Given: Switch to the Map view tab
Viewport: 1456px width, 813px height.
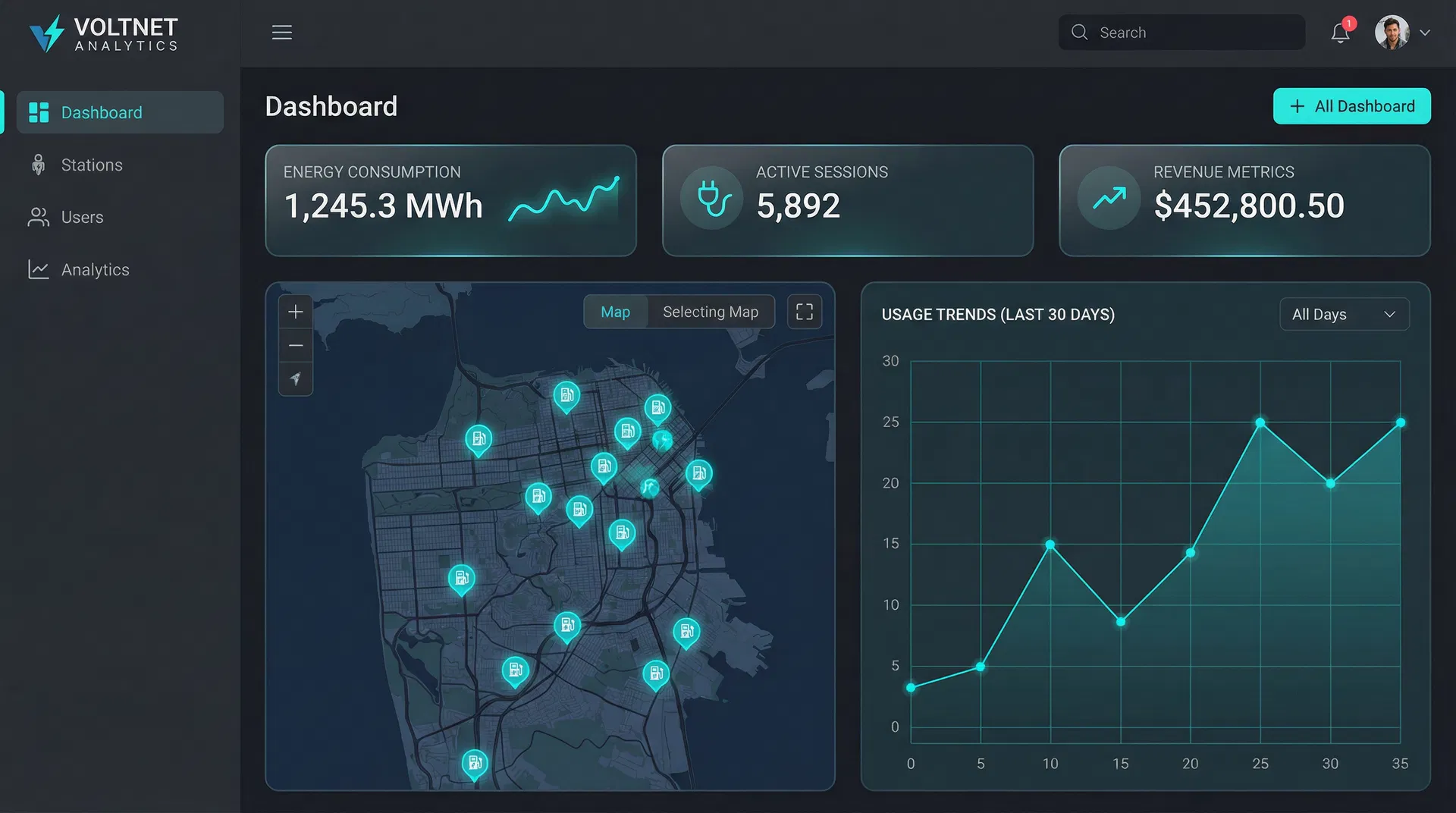Looking at the screenshot, I should 616,312.
